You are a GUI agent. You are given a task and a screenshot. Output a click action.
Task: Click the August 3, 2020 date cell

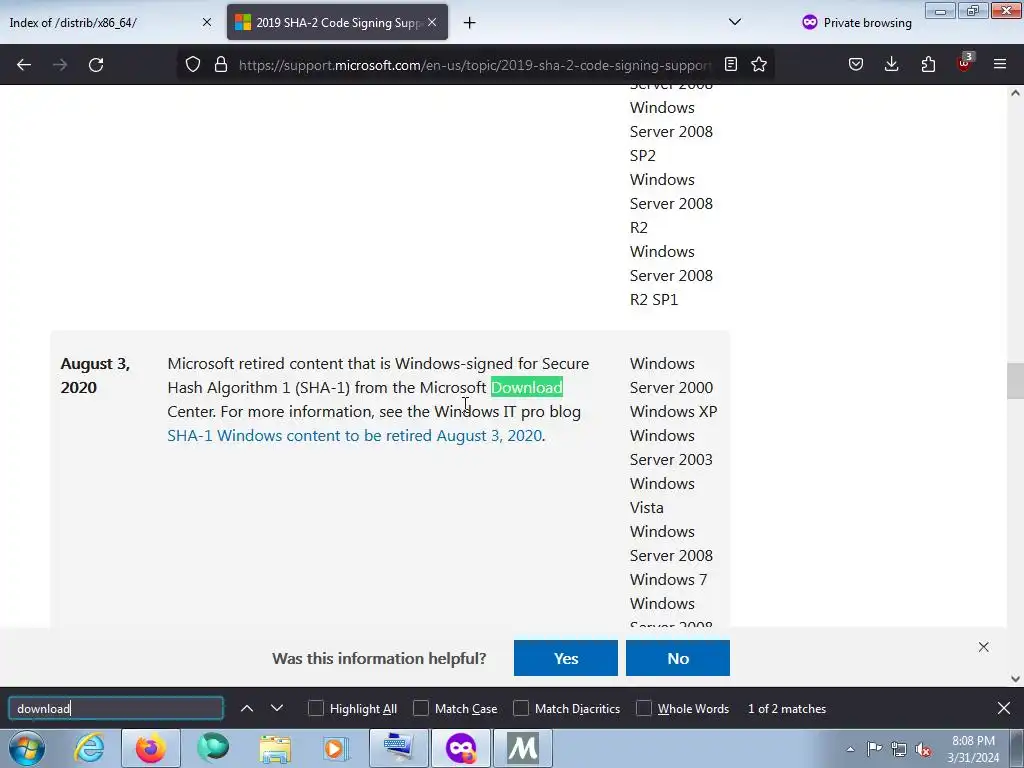95,376
